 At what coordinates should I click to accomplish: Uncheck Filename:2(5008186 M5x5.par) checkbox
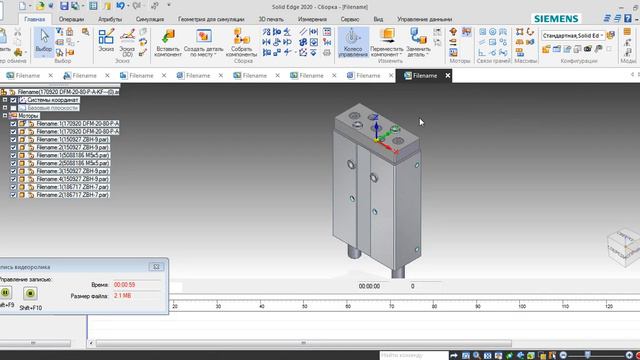coord(13,163)
